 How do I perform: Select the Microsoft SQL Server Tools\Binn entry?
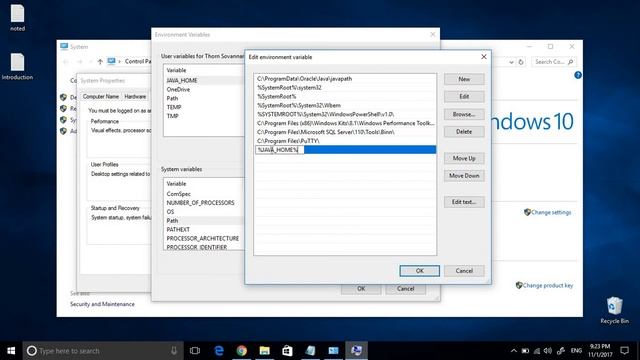click(x=345, y=132)
